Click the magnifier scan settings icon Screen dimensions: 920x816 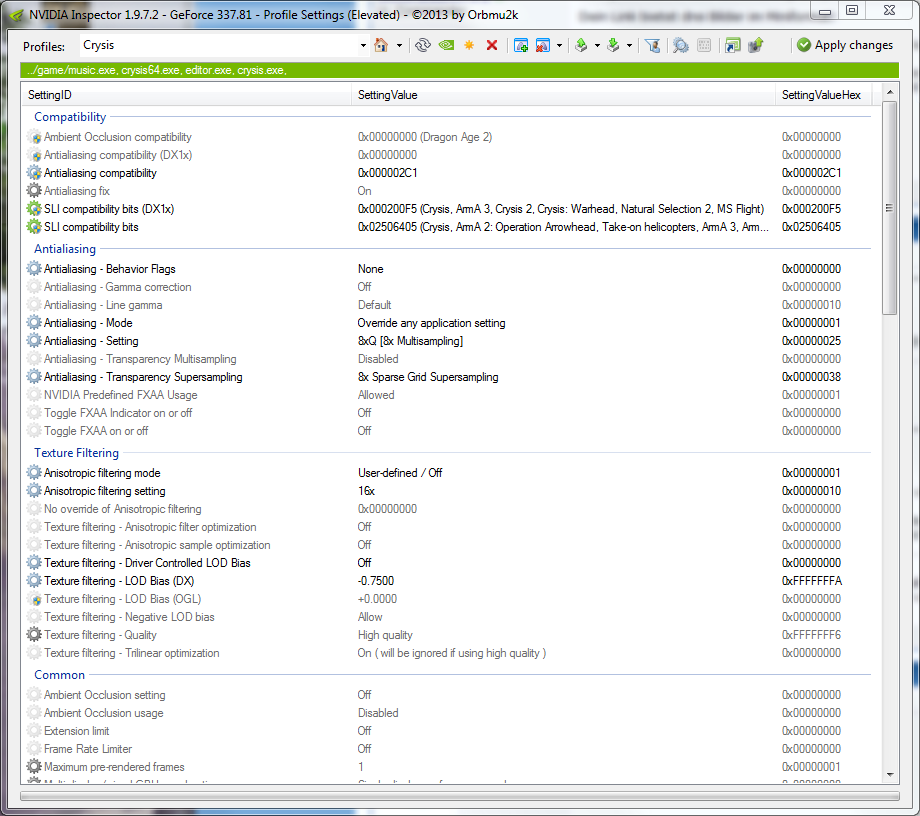(x=681, y=45)
